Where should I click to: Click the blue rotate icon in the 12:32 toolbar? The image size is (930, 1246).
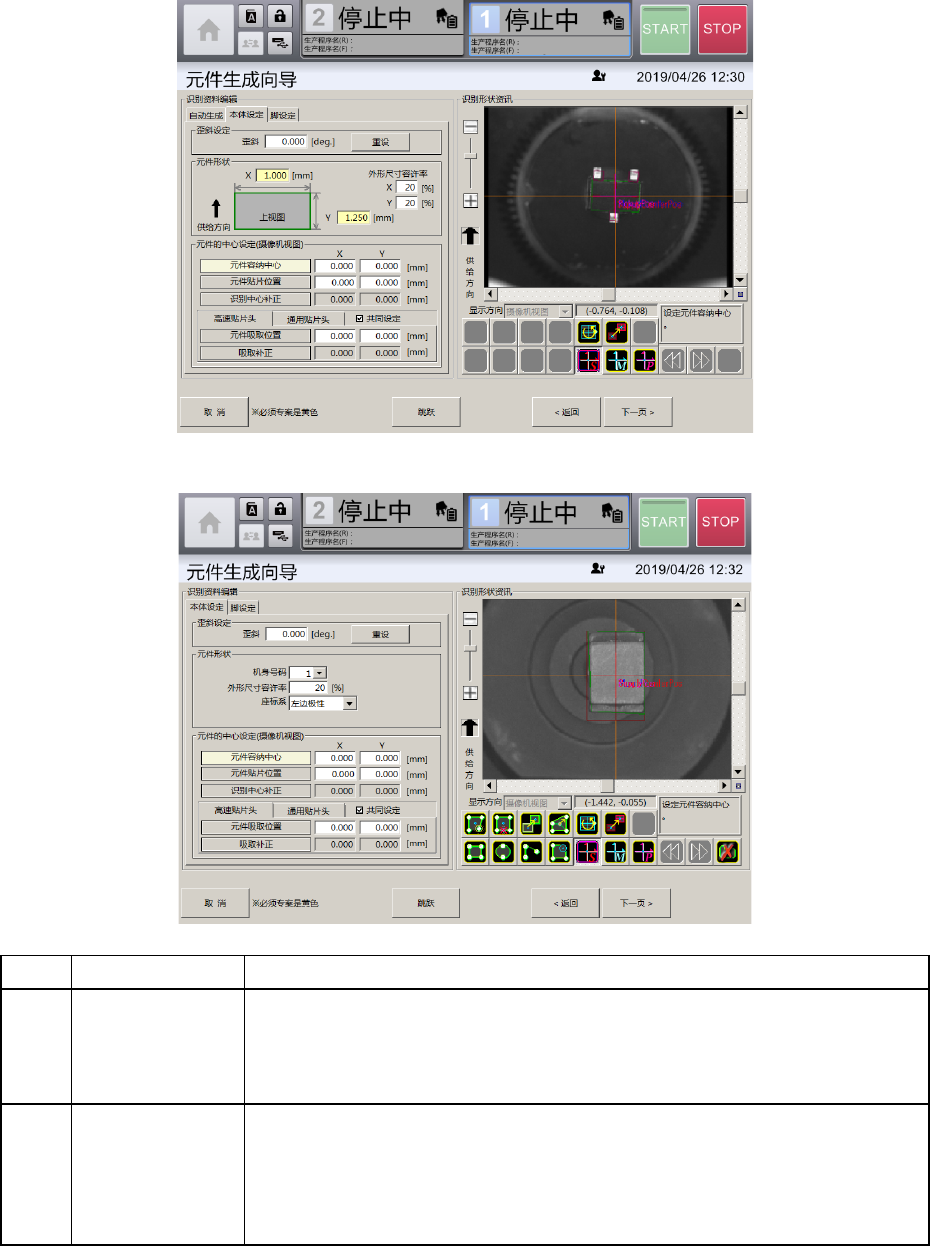[x=589, y=824]
